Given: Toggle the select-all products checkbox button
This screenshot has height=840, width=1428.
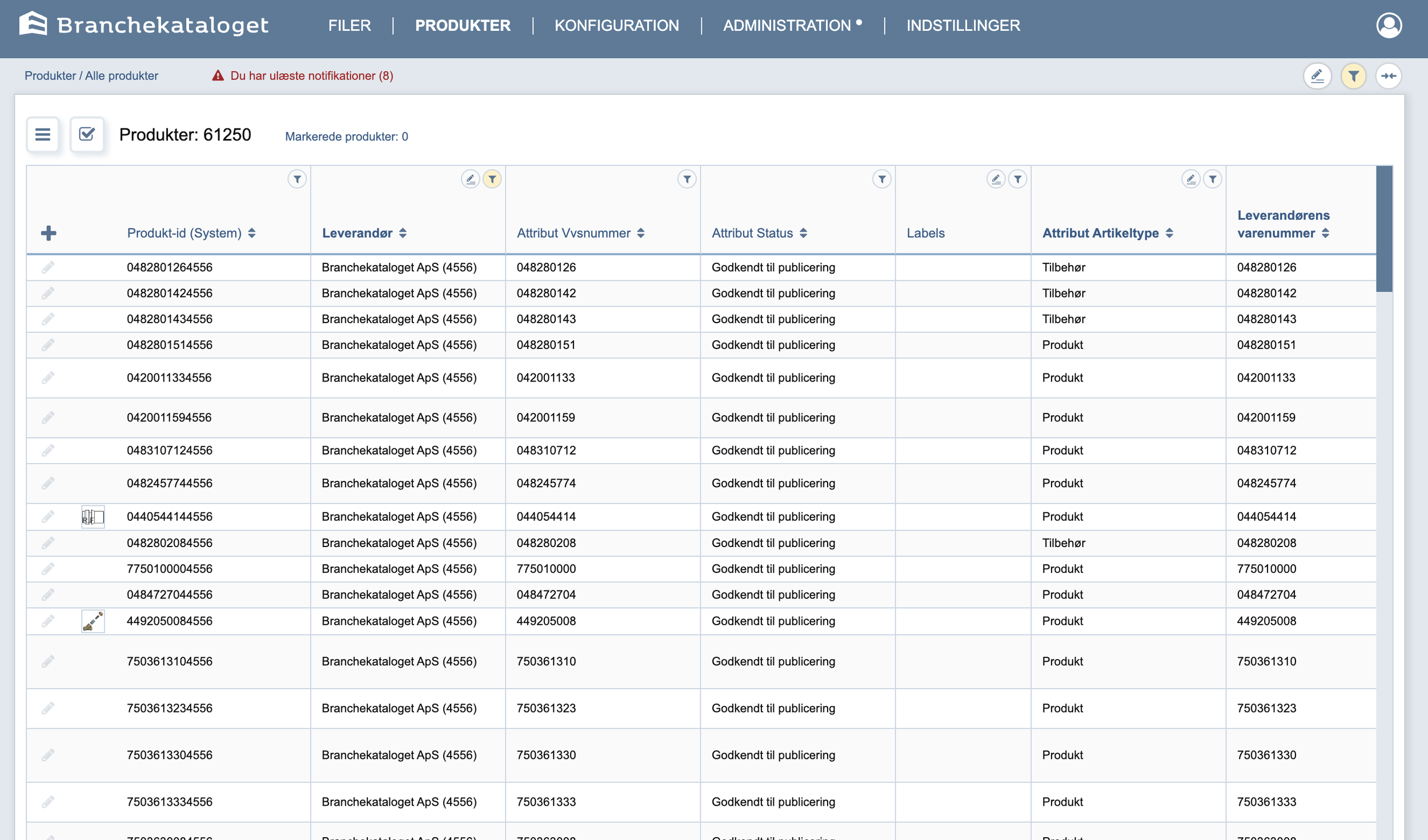Looking at the screenshot, I should (87, 135).
